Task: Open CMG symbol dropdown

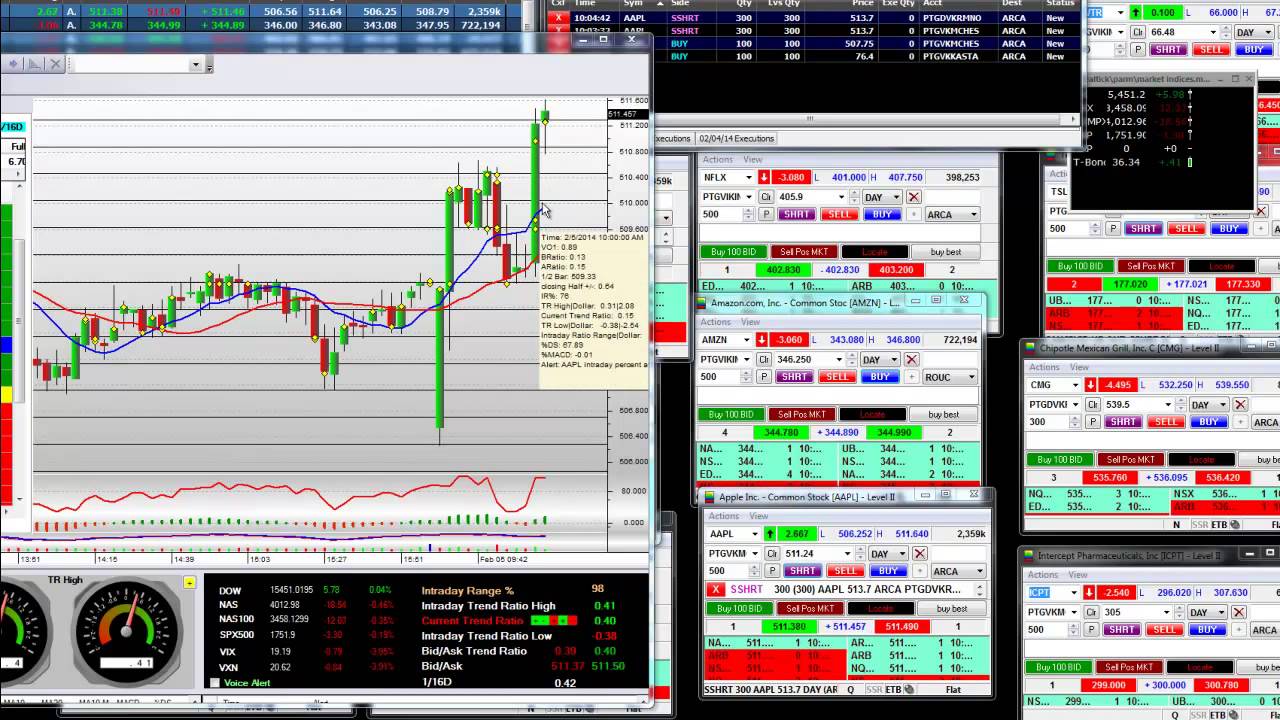Action: pos(1074,385)
